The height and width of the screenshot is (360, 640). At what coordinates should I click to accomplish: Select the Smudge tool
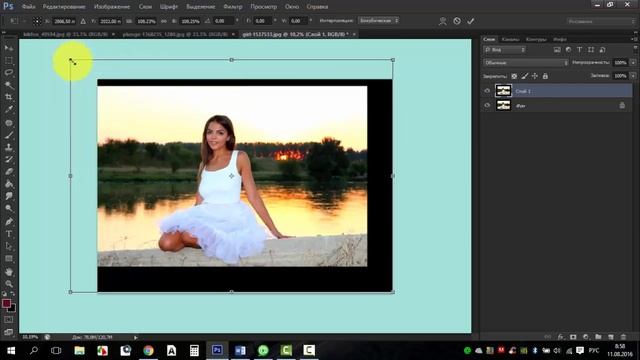9,196
